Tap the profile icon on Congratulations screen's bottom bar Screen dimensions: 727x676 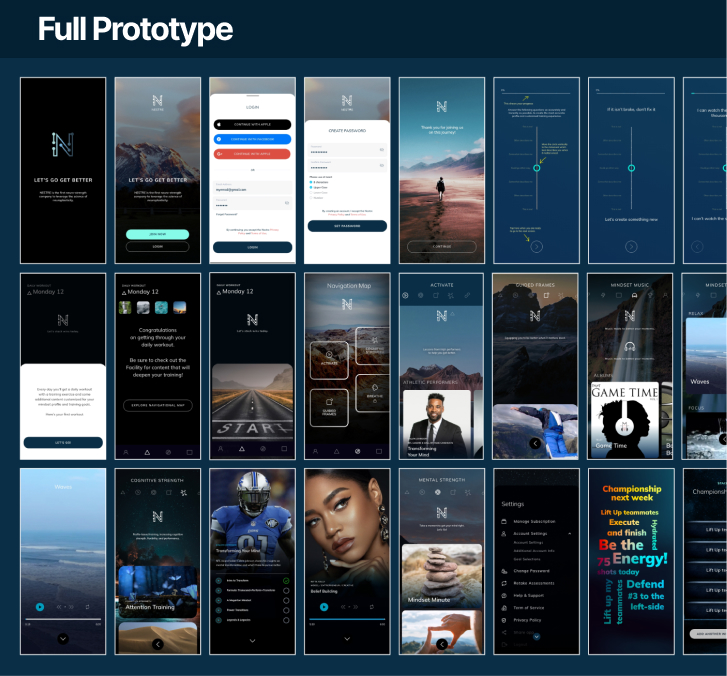[126, 452]
